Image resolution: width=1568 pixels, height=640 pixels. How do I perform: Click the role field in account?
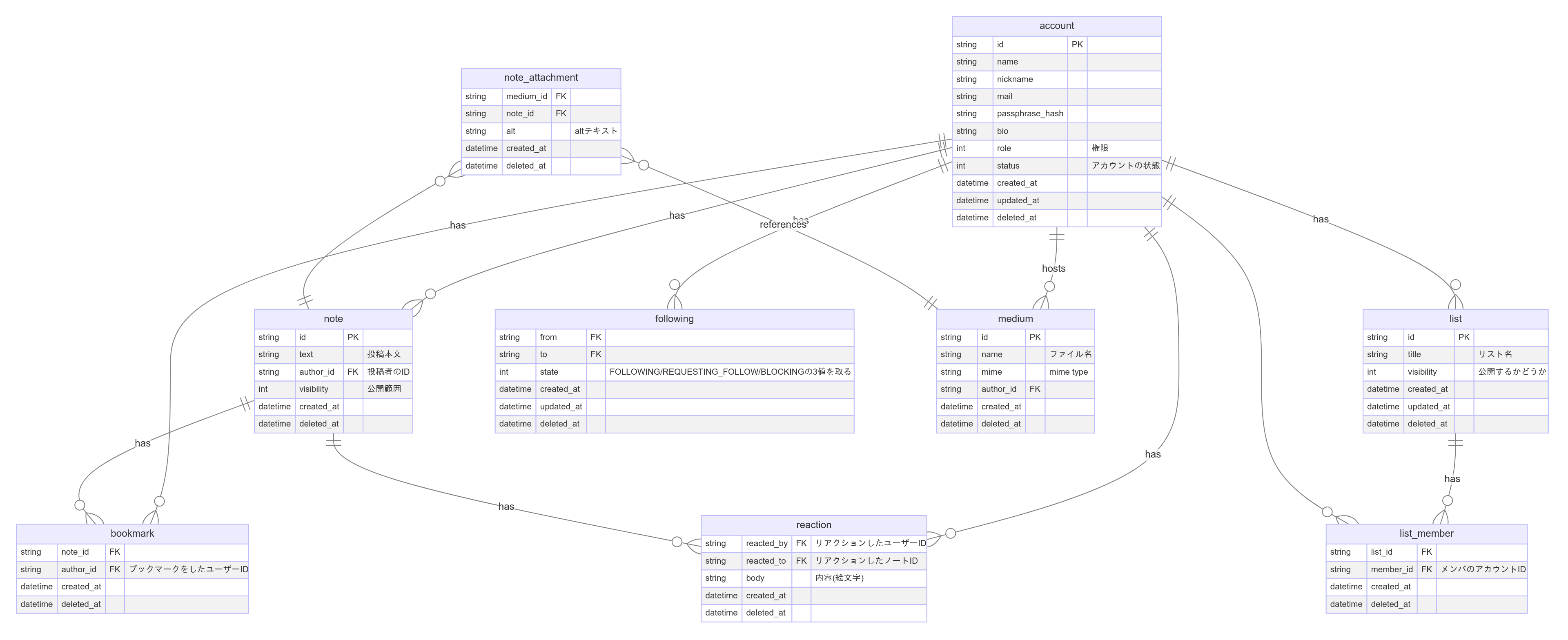(1030, 149)
